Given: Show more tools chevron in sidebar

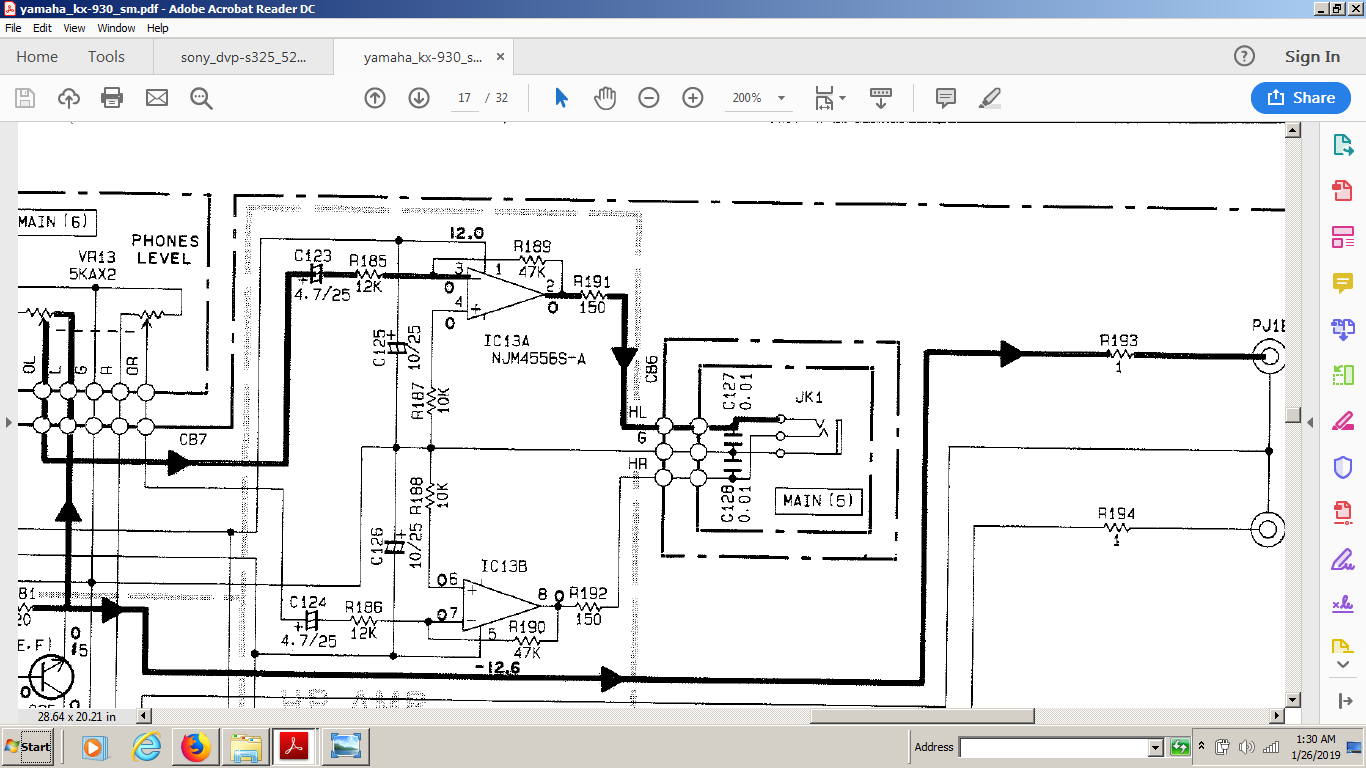Looking at the screenshot, I should click(x=1343, y=665).
